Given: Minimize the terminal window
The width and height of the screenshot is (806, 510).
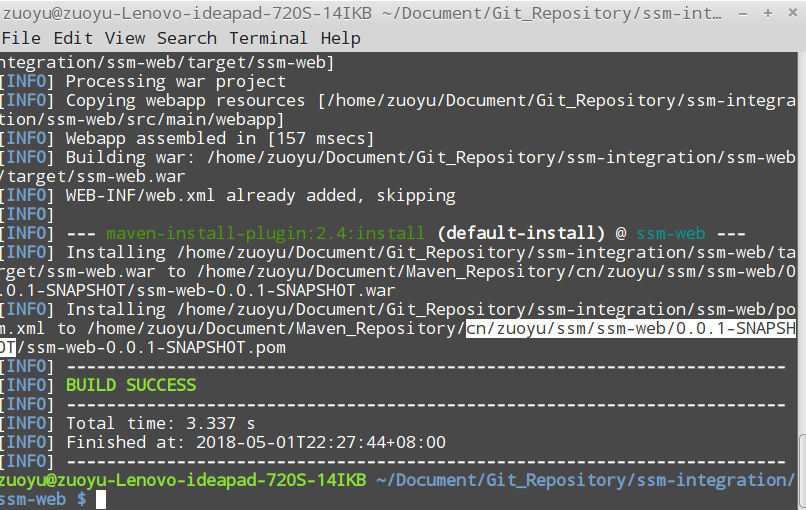Looking at the screenshot, I should tap(743, 14).
